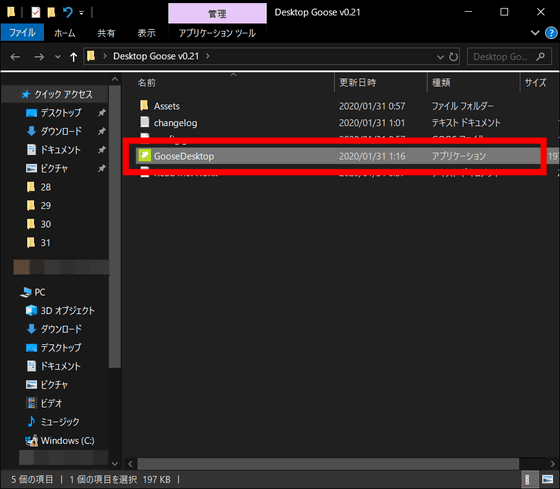Go back with the left arrow
560x489 pixels.
tap(15, 57)
